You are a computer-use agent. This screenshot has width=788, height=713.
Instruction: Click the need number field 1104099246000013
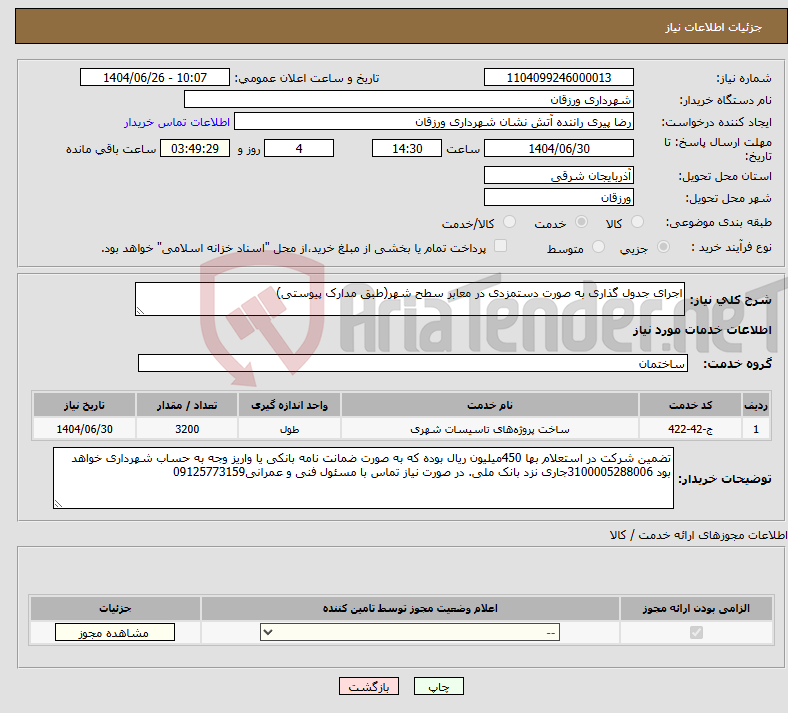(559, 77)
